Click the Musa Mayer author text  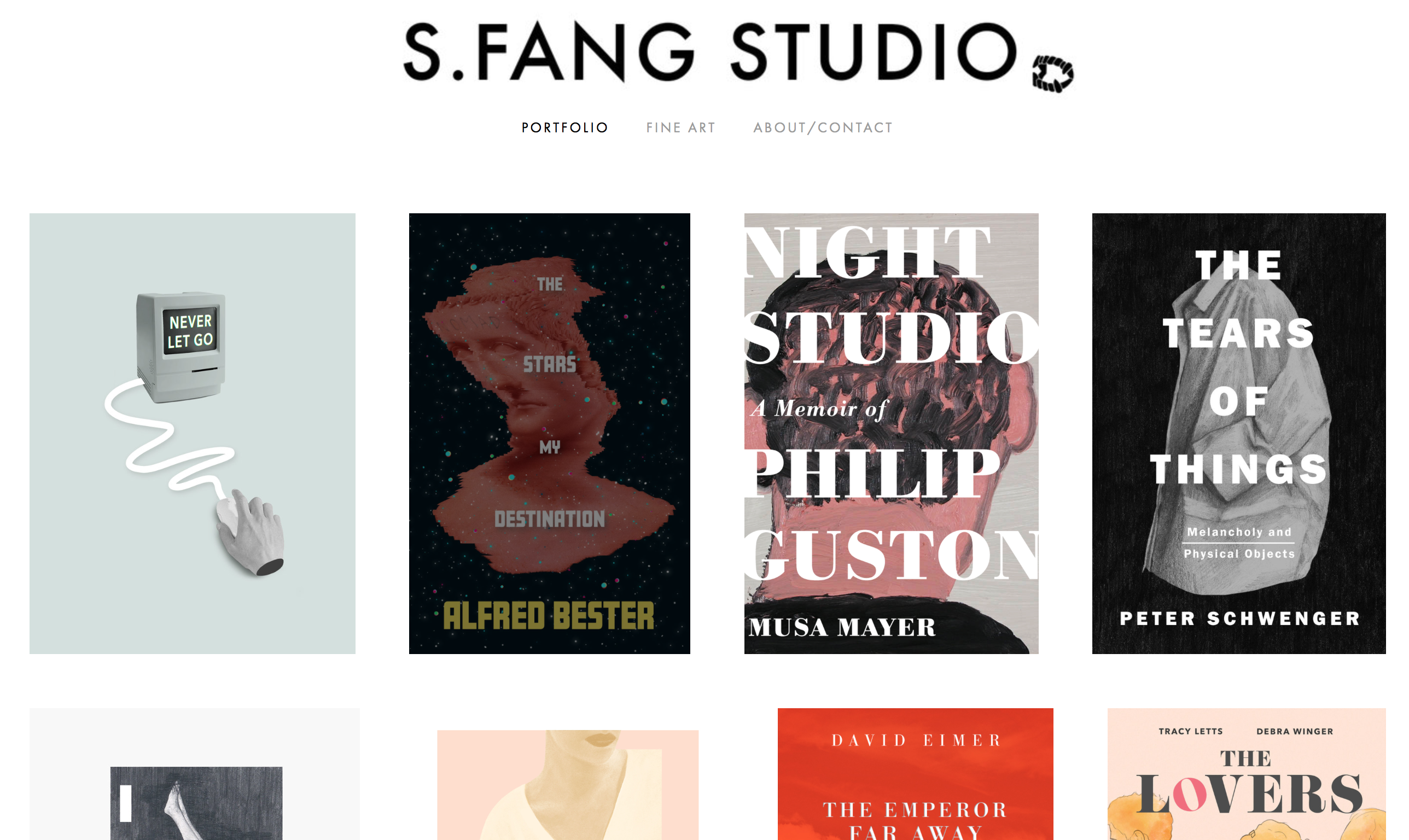(x=842, y=627)
